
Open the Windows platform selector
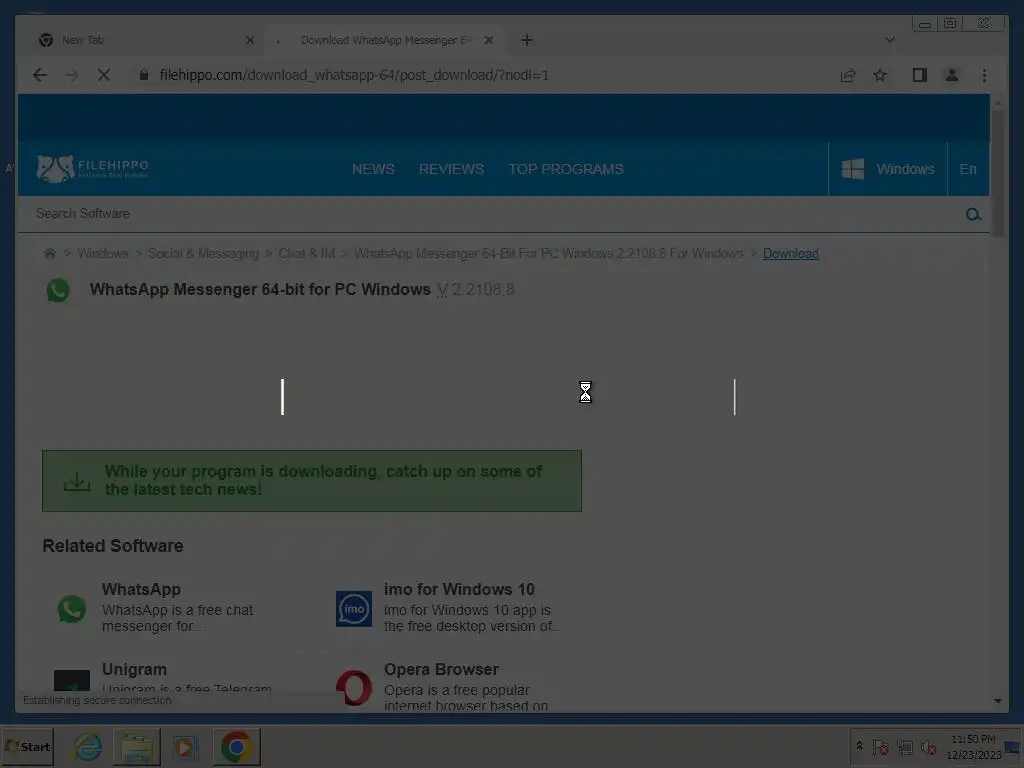coord(888,169)
